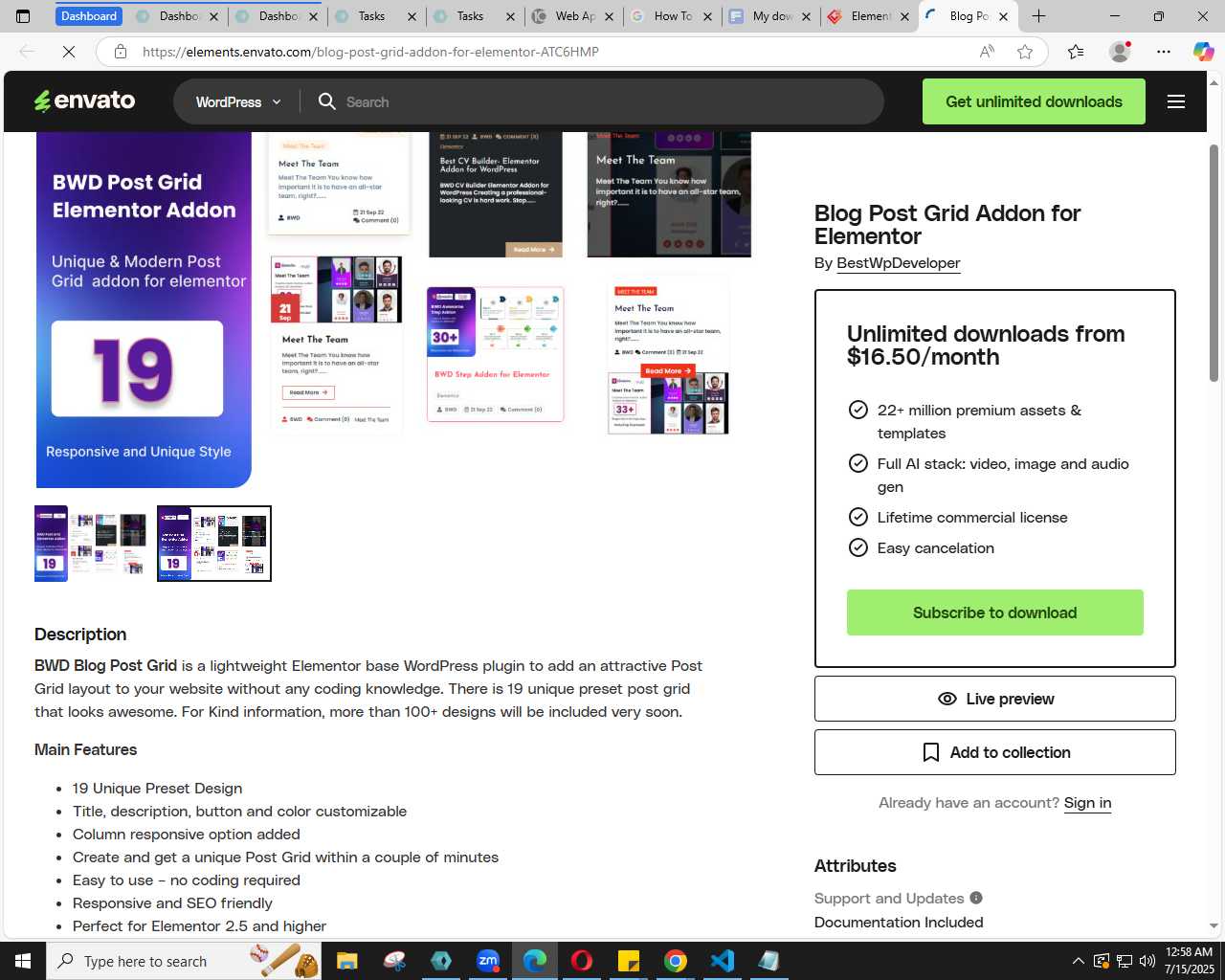The image size is (1225, 980).
Task: Open Opera browser from taskbar
Action: coord(582,961)
